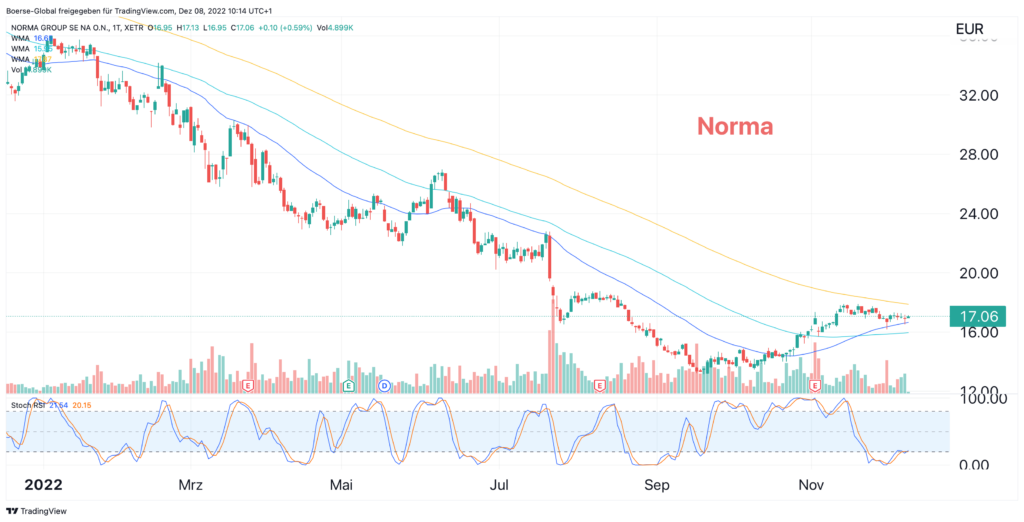Image resolution: width=1024 pixels, height=522 pixels.
Task: Click the red Norma text annotation
Action: pos(735,126)
